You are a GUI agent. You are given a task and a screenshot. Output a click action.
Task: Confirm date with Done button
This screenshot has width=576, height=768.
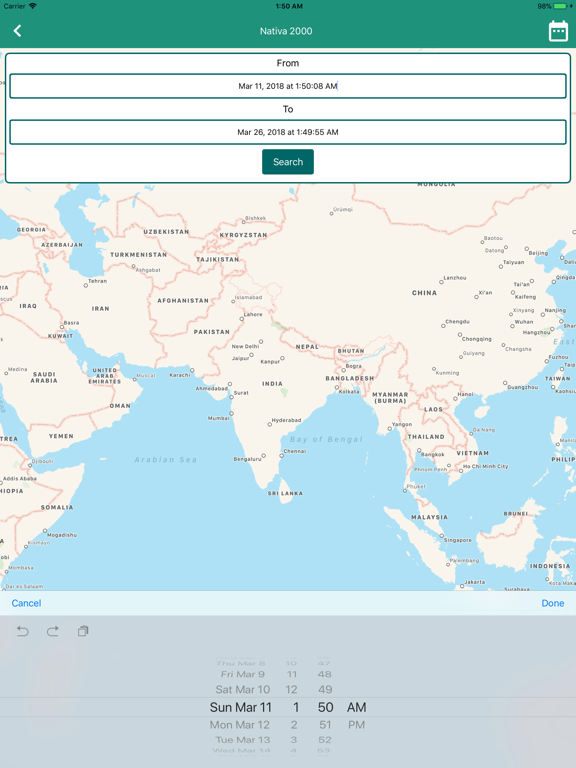552,603
